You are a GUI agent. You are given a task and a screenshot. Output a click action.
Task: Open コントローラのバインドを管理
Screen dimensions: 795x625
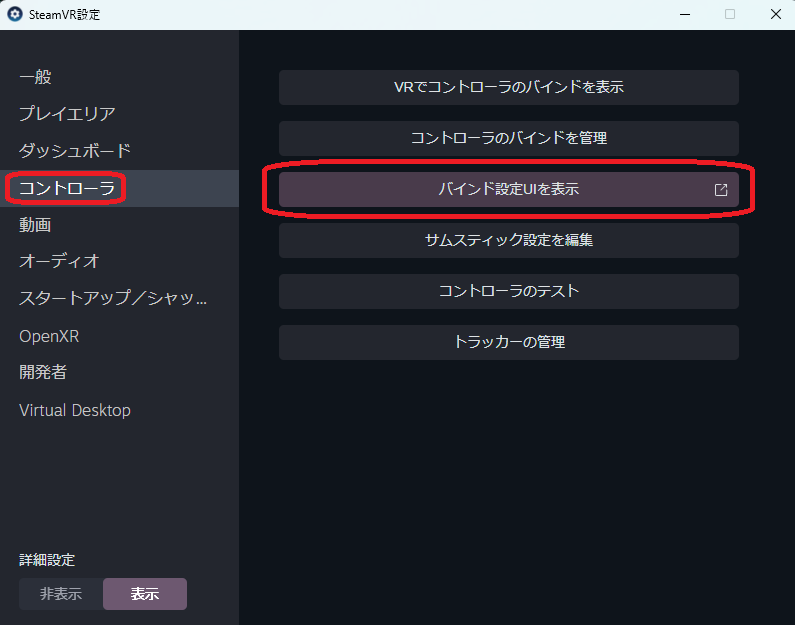[x=509, y=138]
